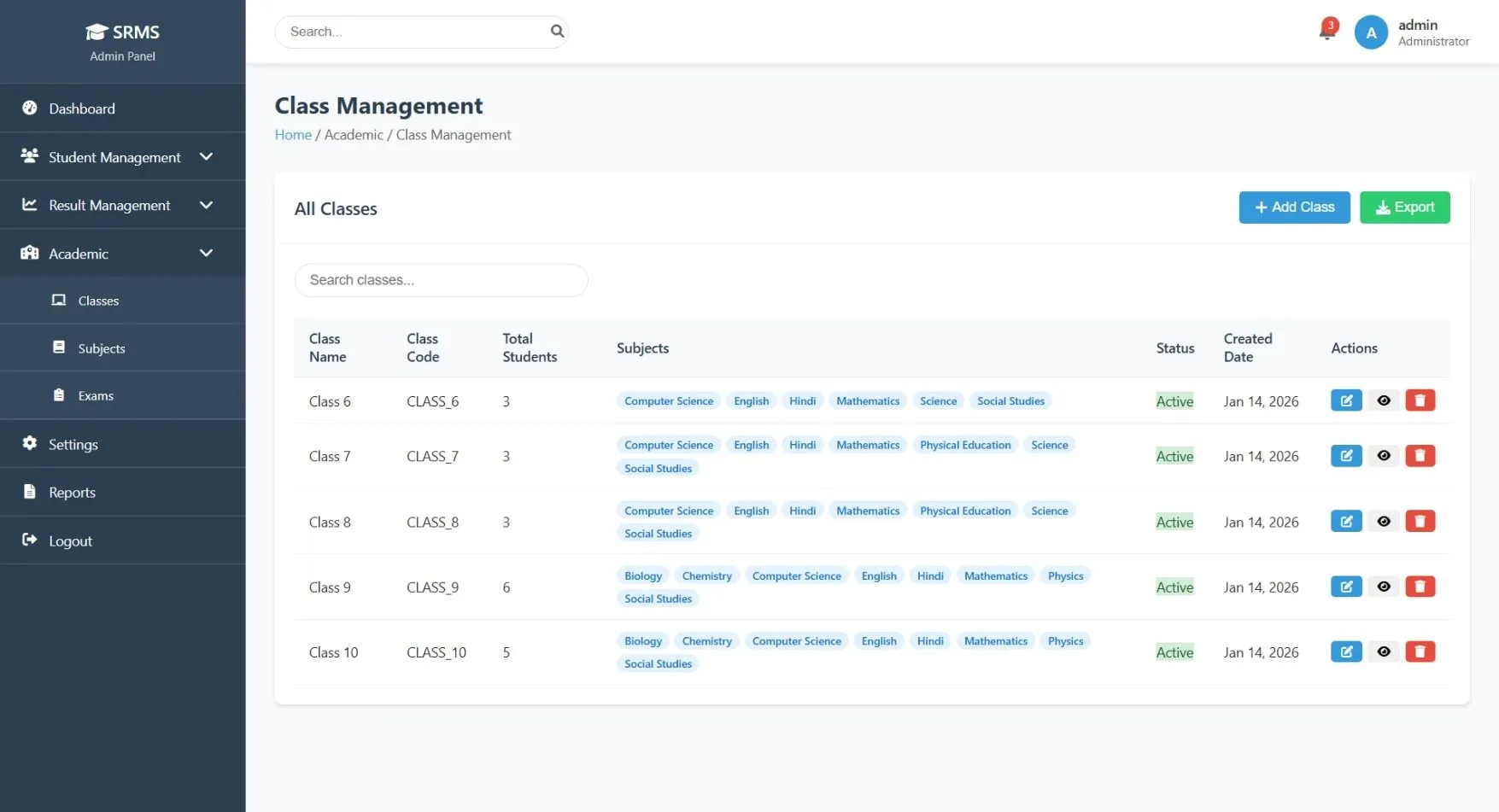The image size is (1499, 812).
Task: Collapse the Academic section
Action: coord(205,253)
